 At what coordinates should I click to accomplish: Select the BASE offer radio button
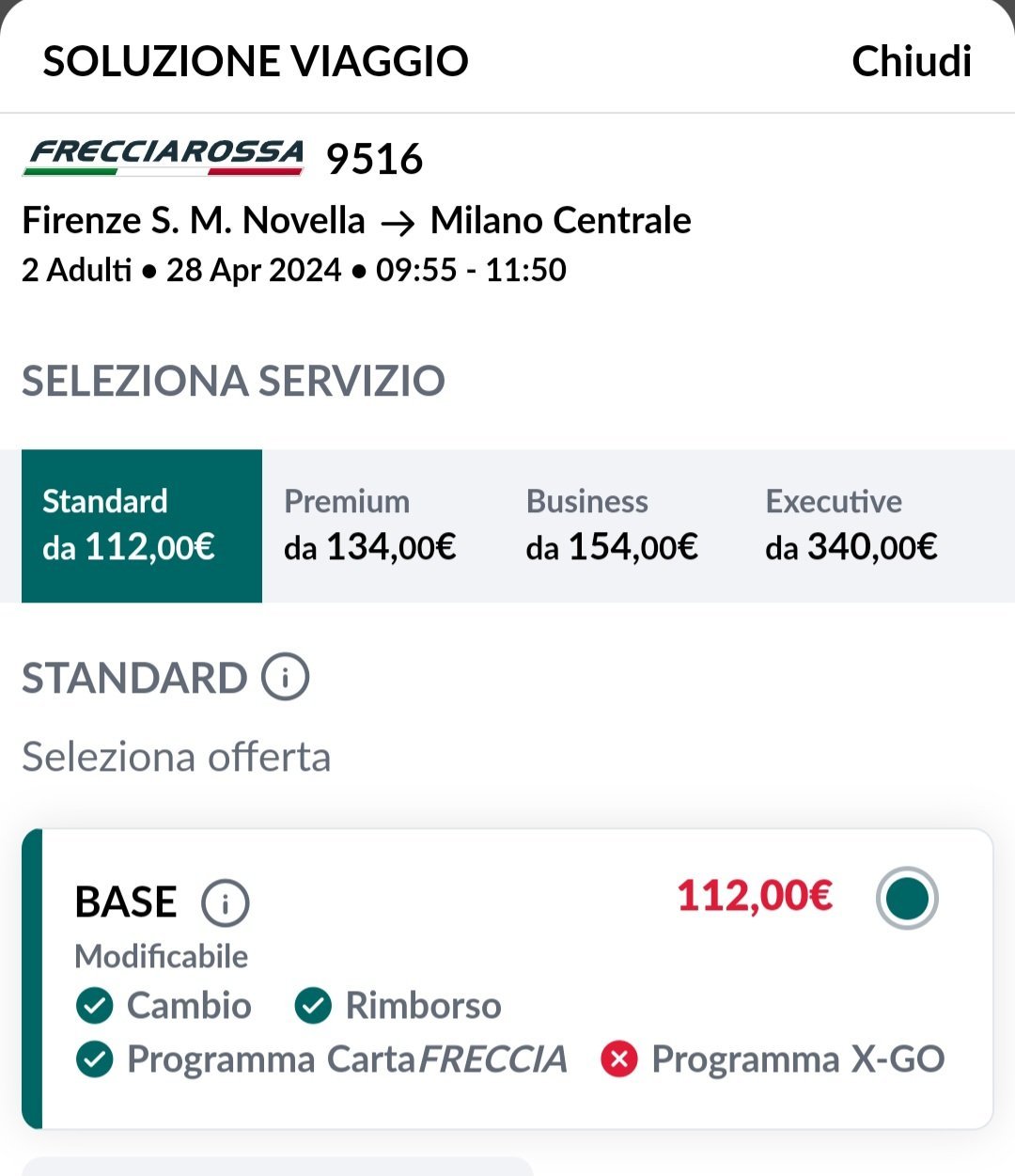[907, 898]
